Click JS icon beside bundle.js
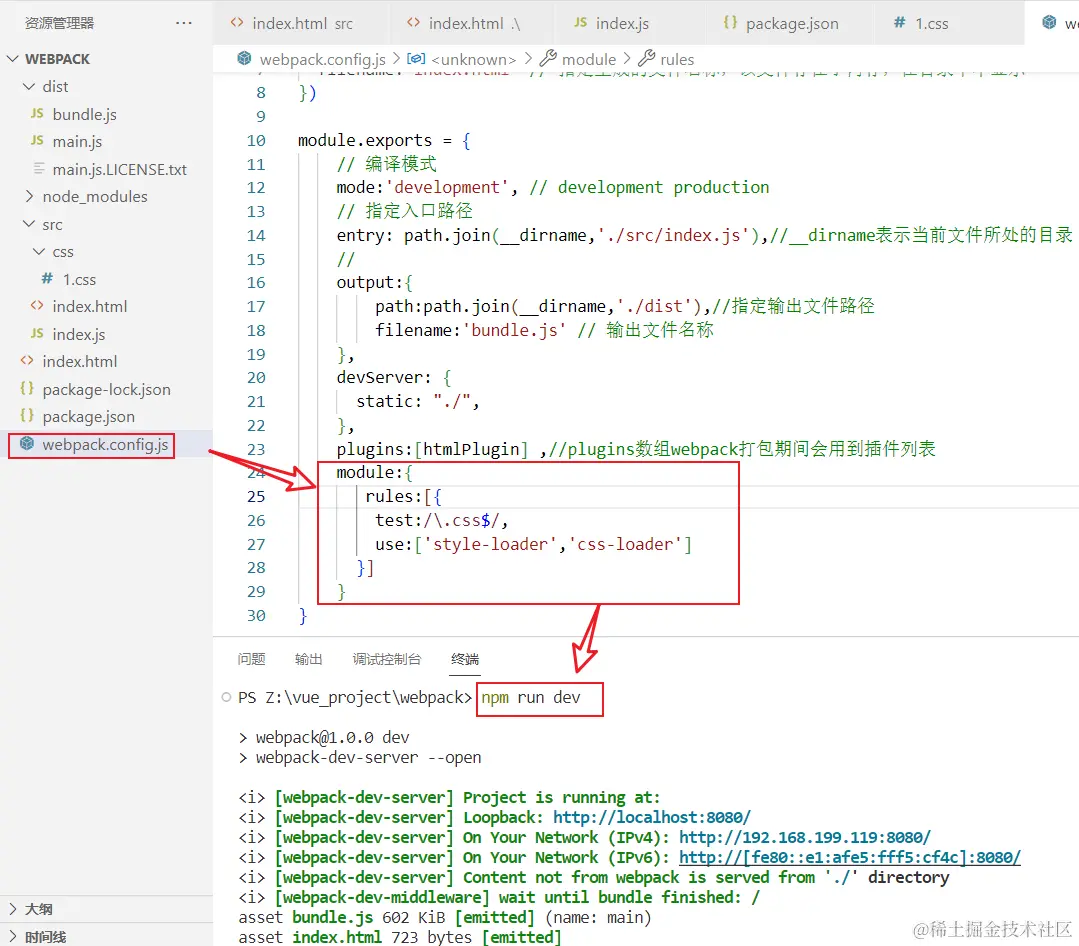Screen dimensions: 1079x946 click(37, 113)
